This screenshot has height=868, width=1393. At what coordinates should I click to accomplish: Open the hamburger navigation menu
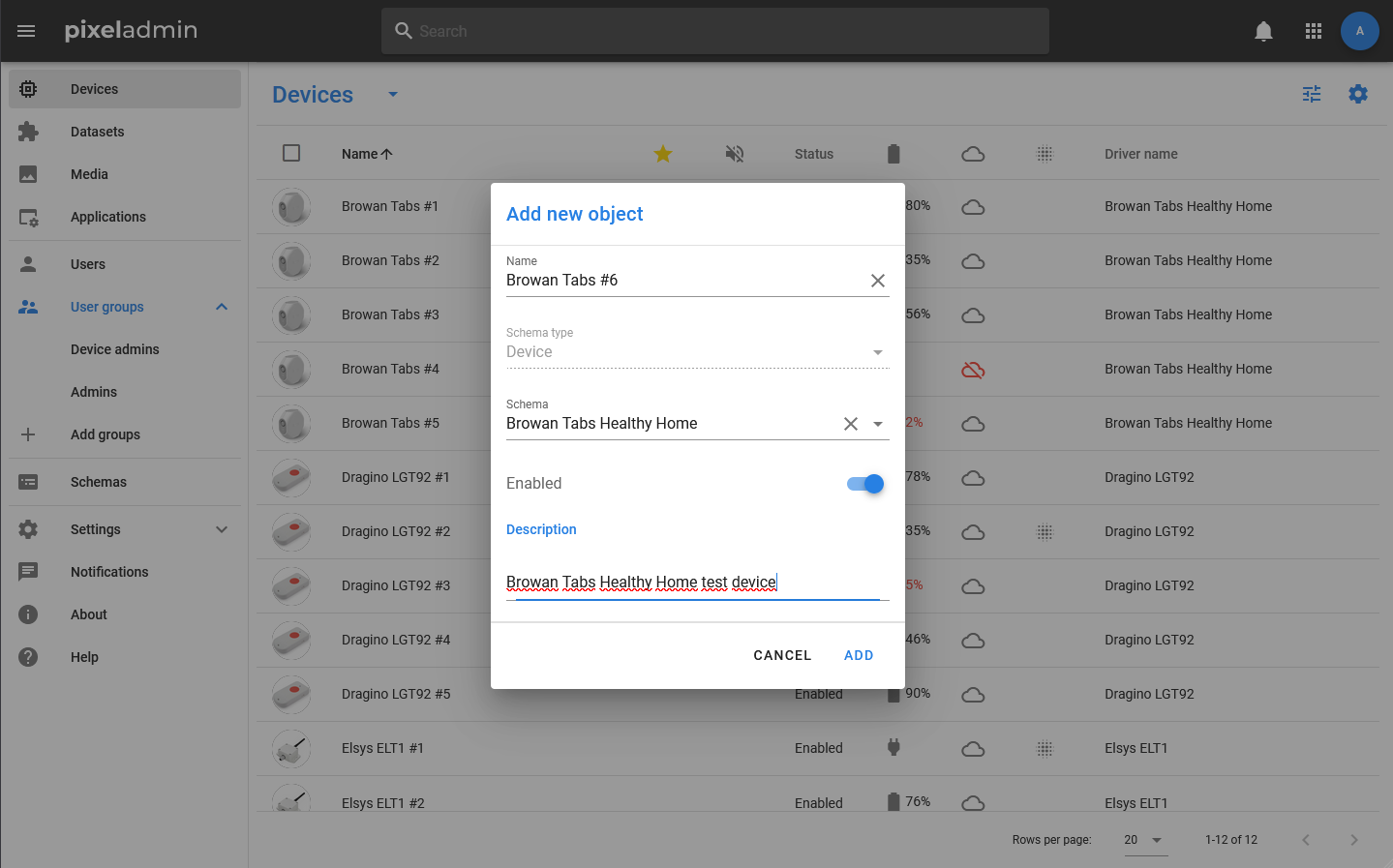(x=26, y=31)
